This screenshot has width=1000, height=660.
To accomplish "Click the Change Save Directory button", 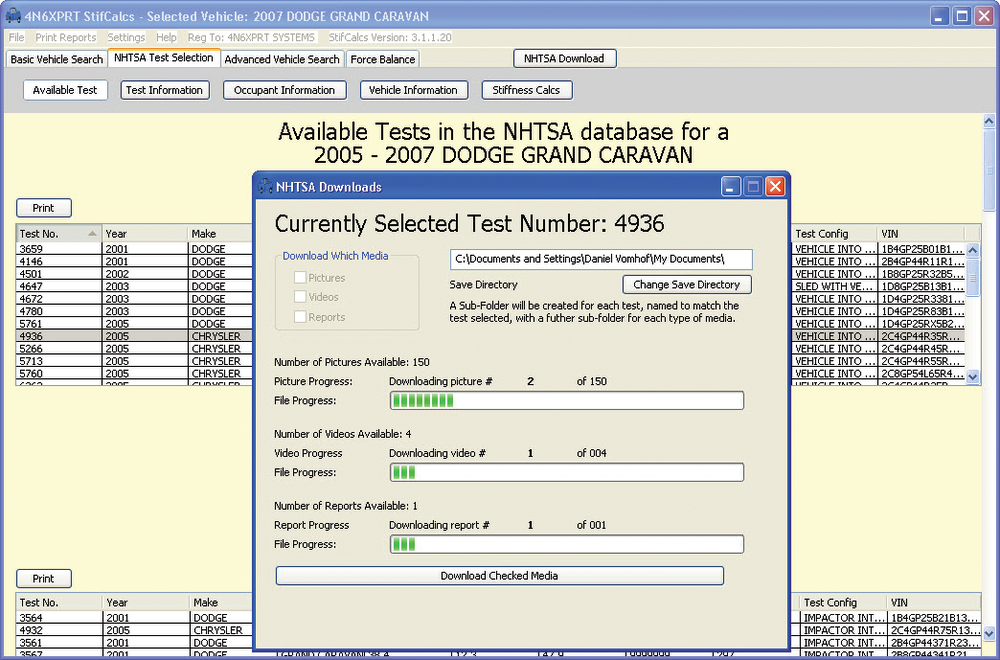I will point(686,284).
